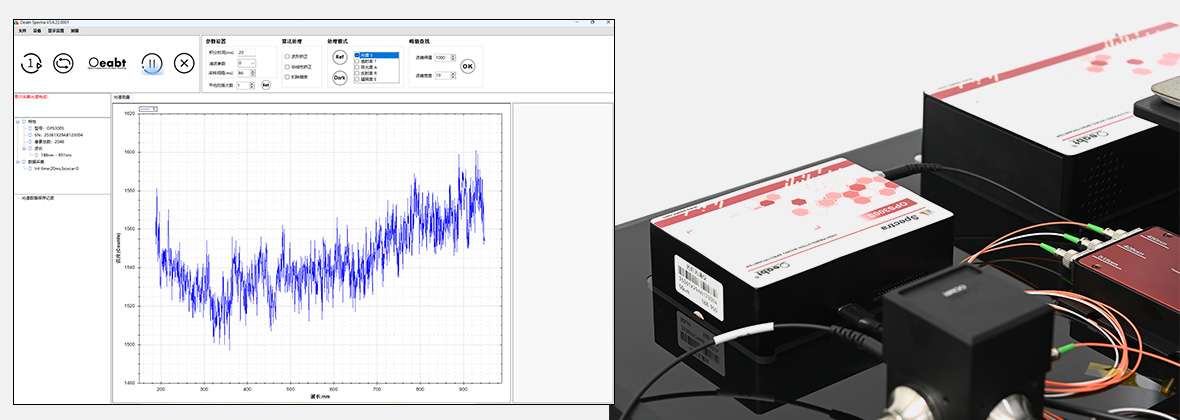Click the round Set button
The width and height of the screenshot is (1180, 420).
266,85
